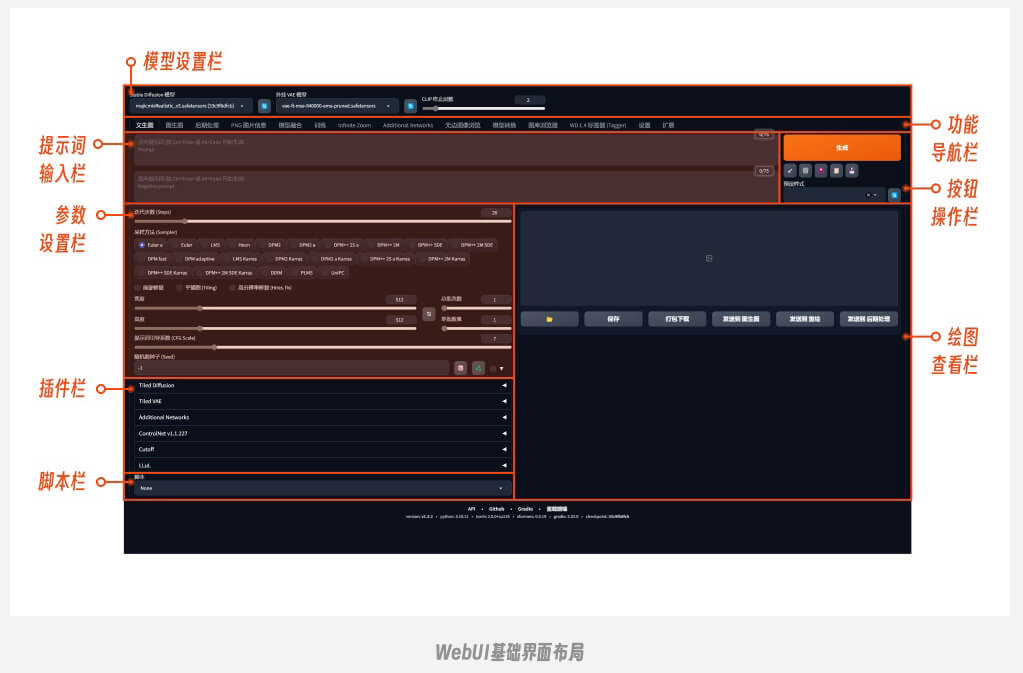The width and height of the screenshot is (1023, 673).
Task: Switch to the Infinite Zoom tab
Action: coord(354,125)
